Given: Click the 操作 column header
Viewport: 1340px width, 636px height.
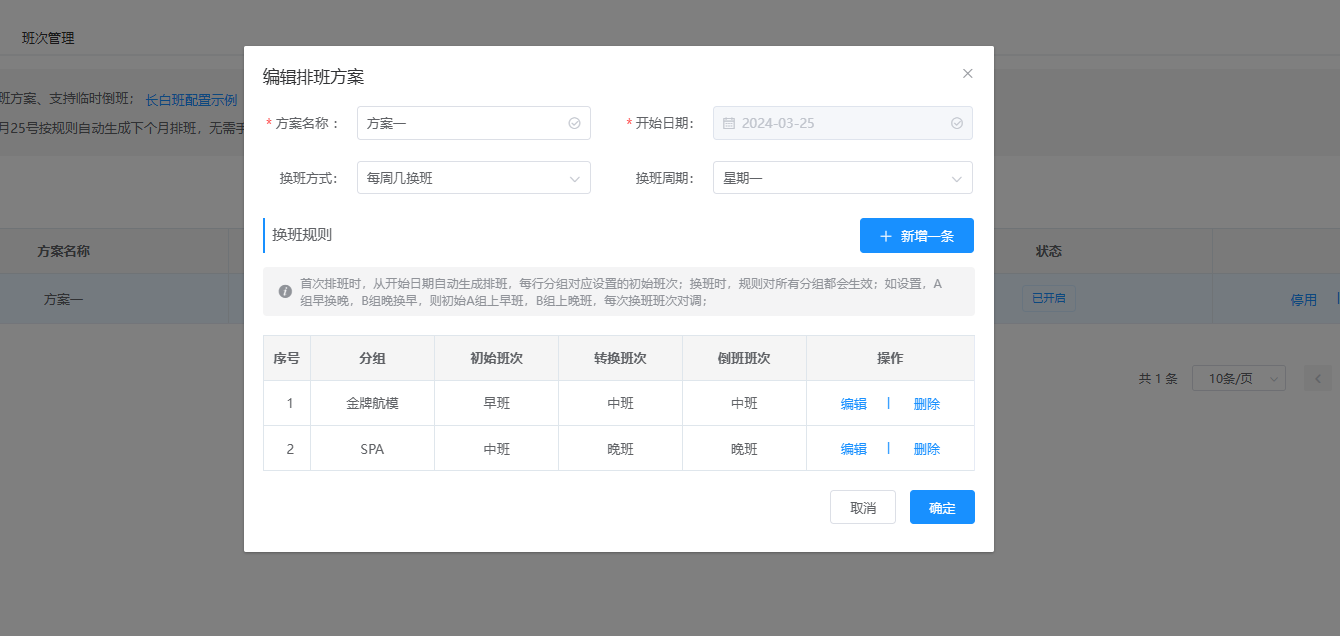Looking at the screenshot, I should point(890,358).
